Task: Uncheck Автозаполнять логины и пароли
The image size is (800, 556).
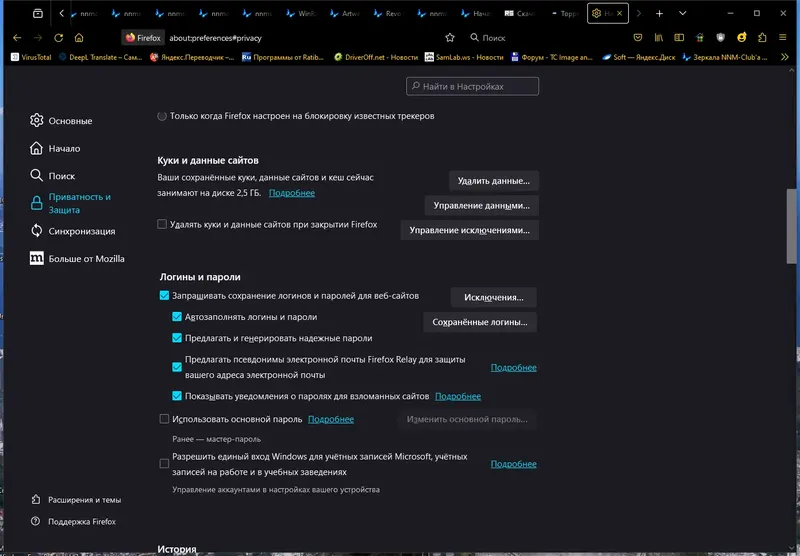Action: (177, 317)
